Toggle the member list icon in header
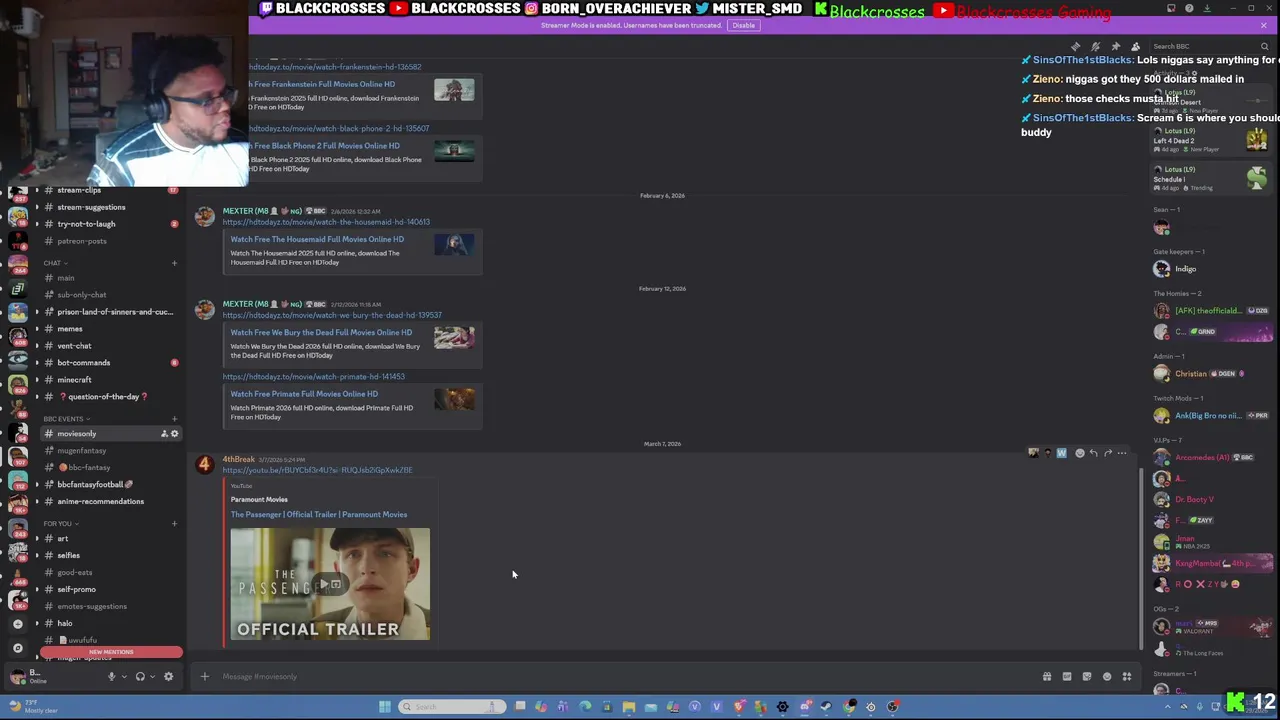Image resolution: width=1280 pixels, height=720 pixels. pos(1135,46)
